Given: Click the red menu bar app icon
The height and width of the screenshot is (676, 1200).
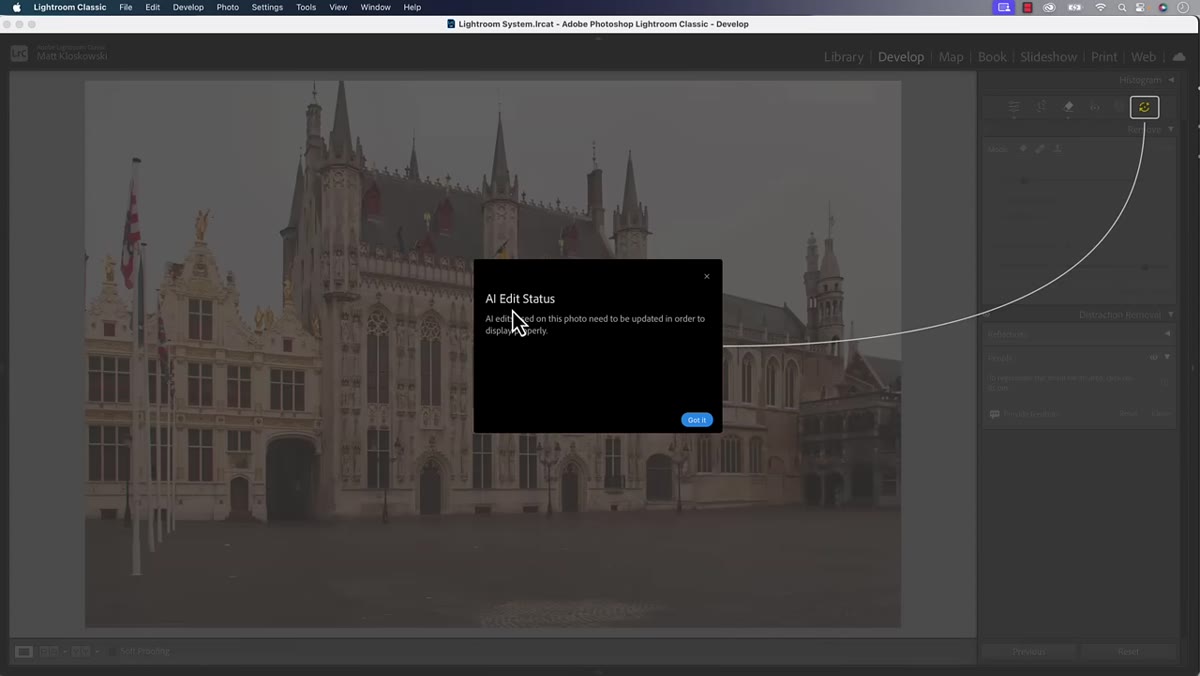Looking at the screenshot, I should [x=1027, y=7].
